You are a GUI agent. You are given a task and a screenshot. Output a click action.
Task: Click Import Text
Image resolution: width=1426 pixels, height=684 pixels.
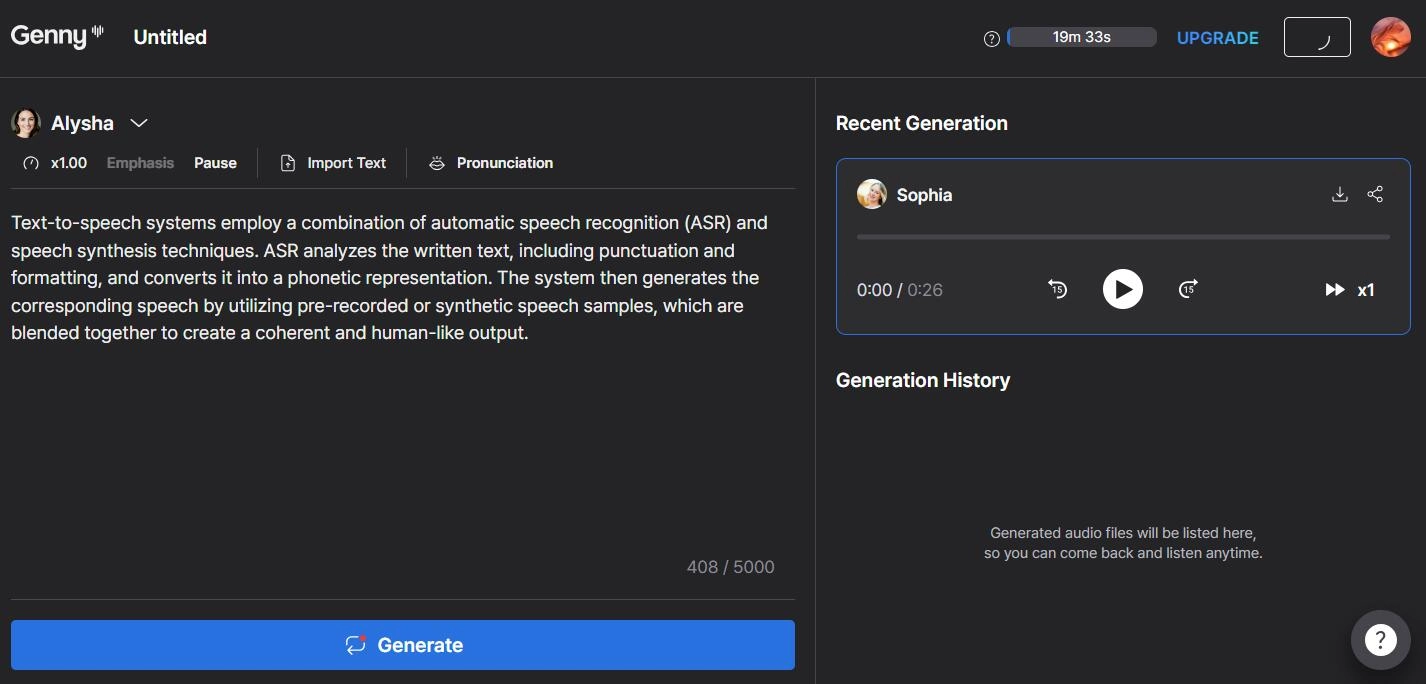[333, 163]
